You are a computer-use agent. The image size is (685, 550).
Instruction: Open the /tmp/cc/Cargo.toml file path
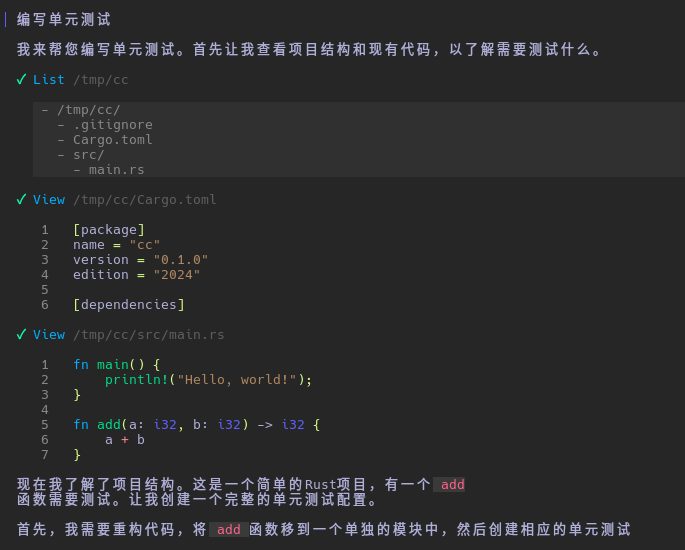tap(144, 199)
